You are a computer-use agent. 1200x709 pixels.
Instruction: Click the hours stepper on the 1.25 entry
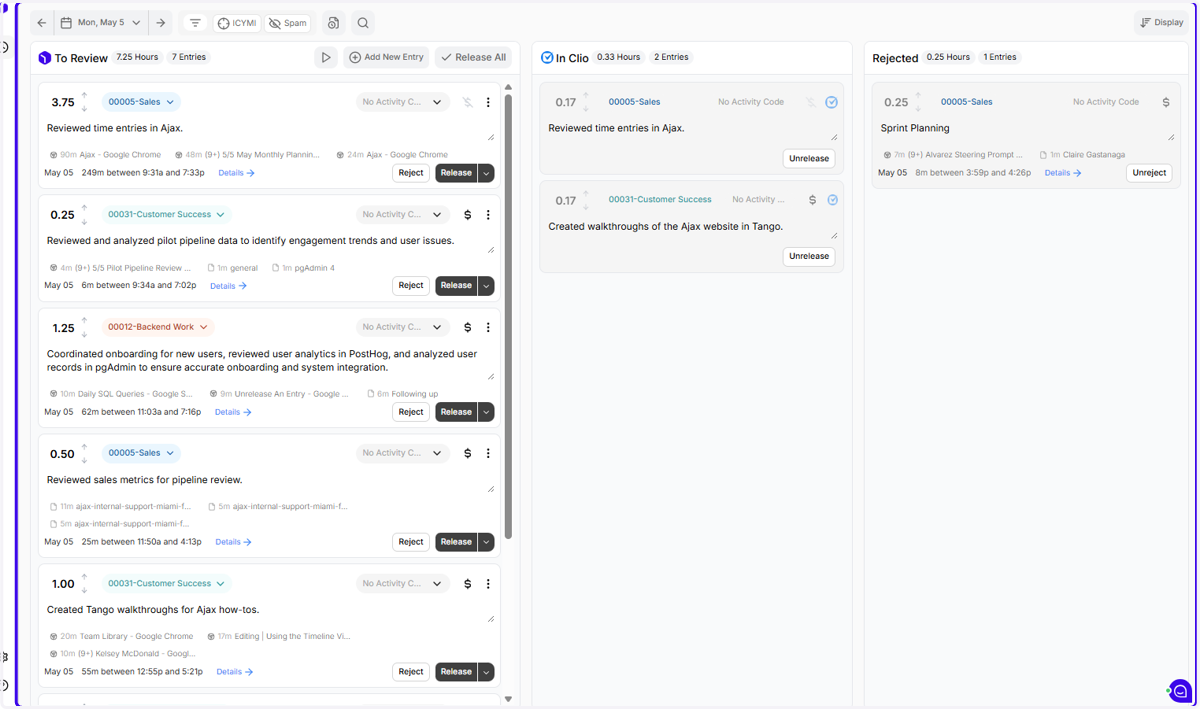point(85,327)
